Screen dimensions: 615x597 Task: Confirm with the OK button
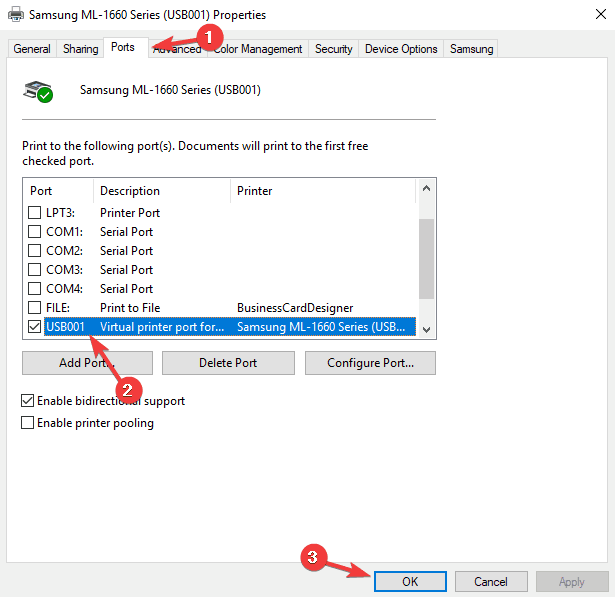[410, 581]
